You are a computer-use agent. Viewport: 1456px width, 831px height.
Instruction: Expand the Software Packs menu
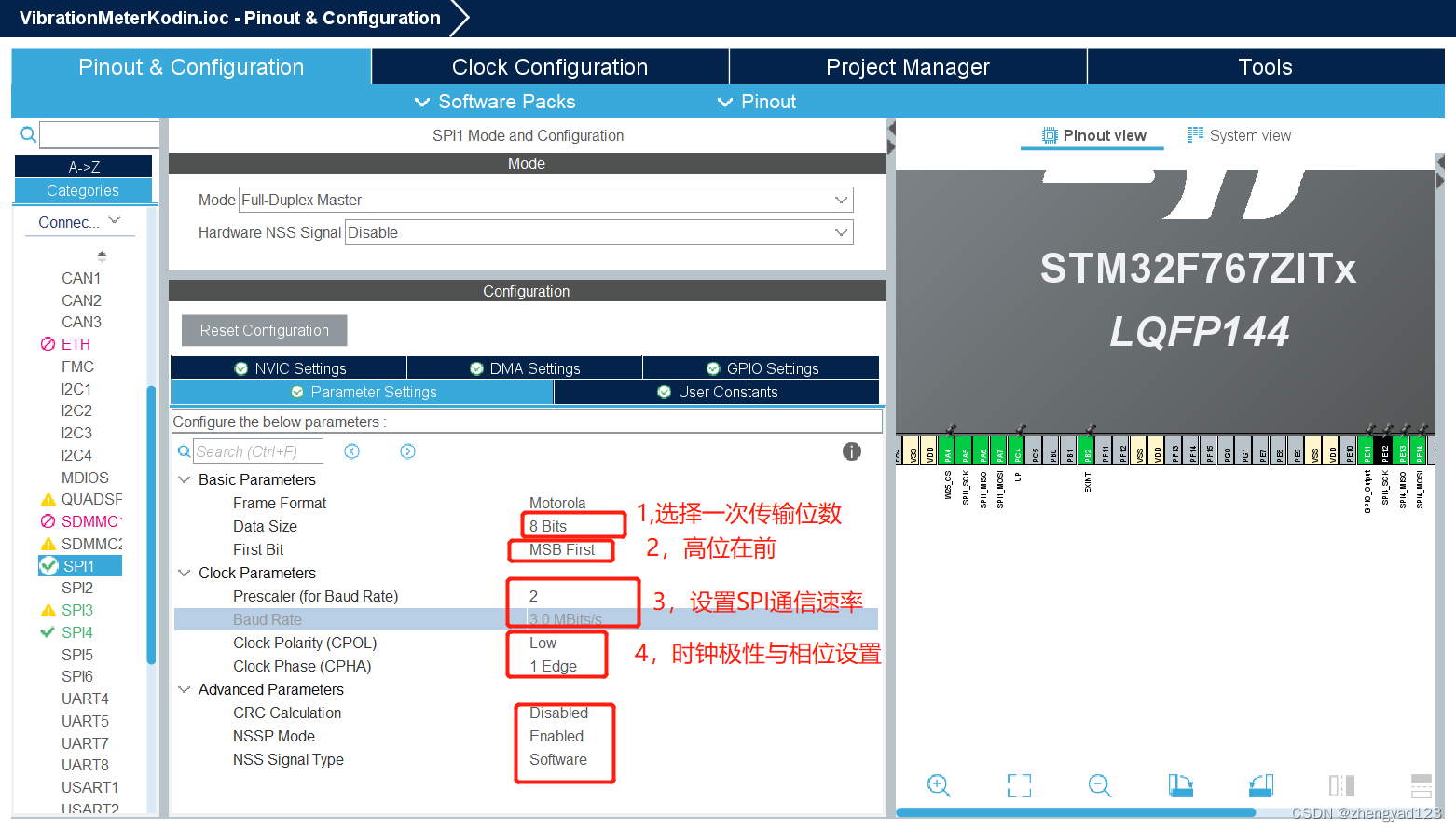495,102
